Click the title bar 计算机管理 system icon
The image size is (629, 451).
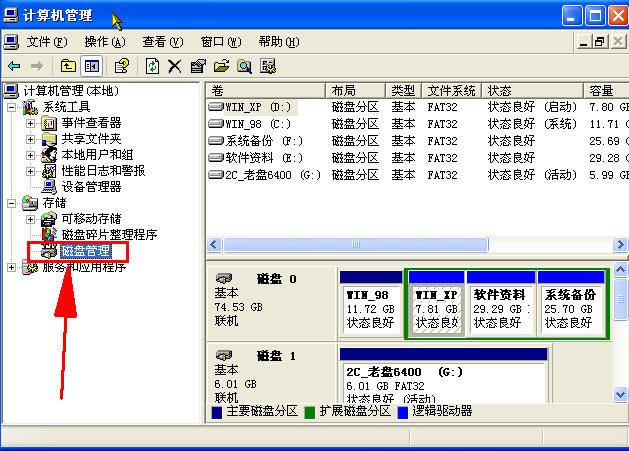(11, 15)
